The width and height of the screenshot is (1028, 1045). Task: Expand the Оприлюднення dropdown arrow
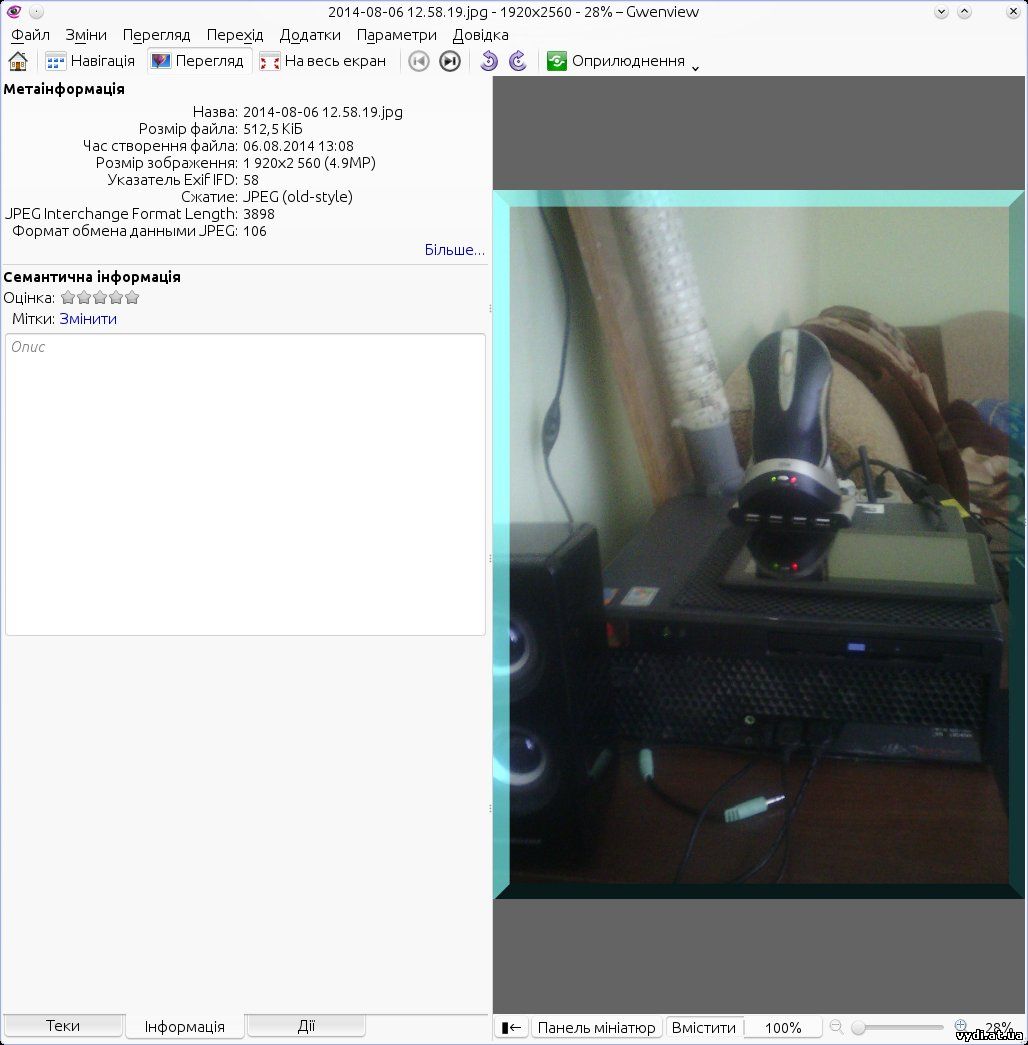[x=695, y=68]
